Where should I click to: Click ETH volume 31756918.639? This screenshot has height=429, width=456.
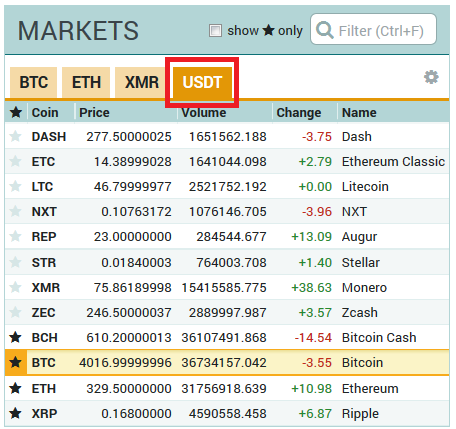(x=224, y=389)
